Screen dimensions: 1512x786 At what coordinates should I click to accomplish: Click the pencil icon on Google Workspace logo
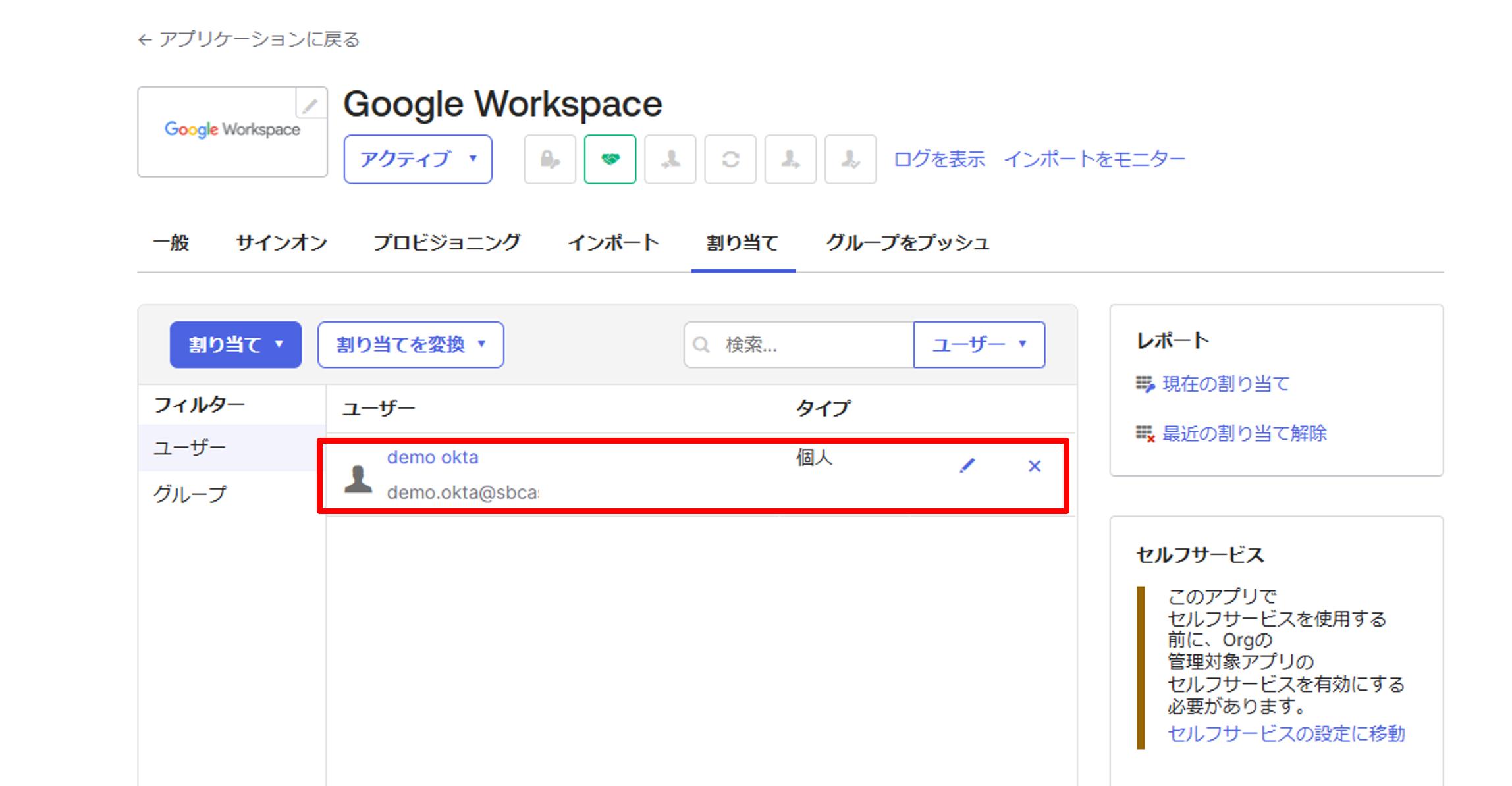click(x=310, y=104)
